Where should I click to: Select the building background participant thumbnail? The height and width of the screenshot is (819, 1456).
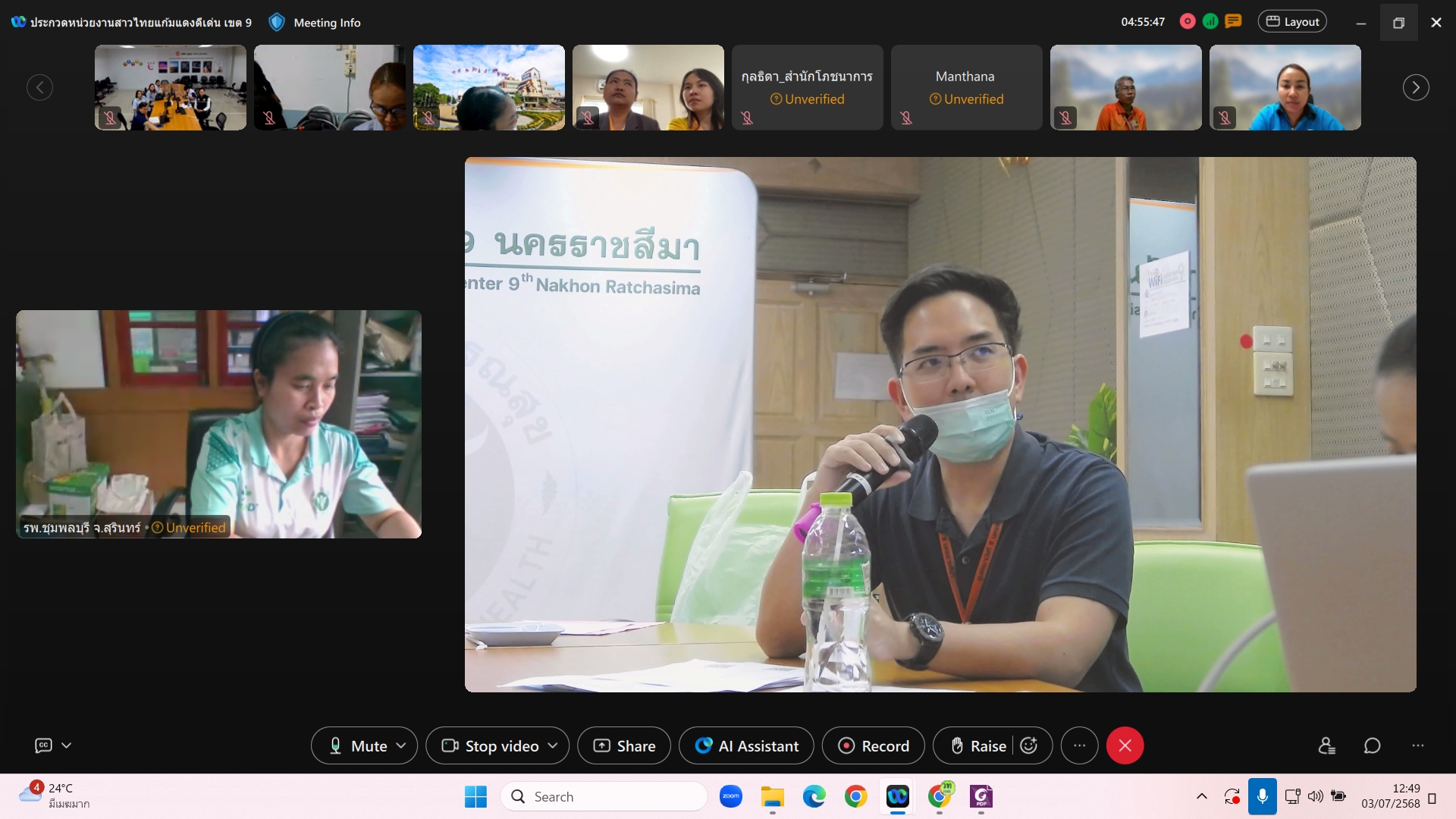point(489,87)
